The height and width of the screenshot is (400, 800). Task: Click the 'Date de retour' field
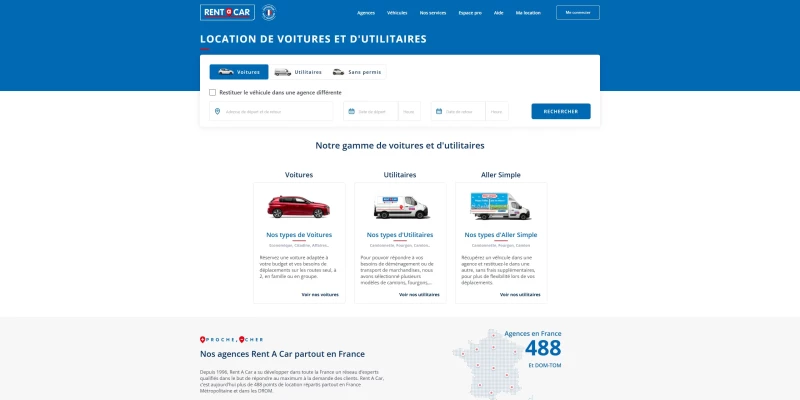pyautogui.click(x=458, y=111)
